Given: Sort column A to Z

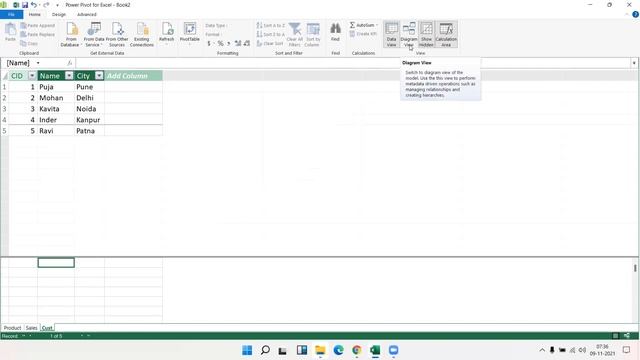Looking at the screenshot, I should [x=271, y=25].
